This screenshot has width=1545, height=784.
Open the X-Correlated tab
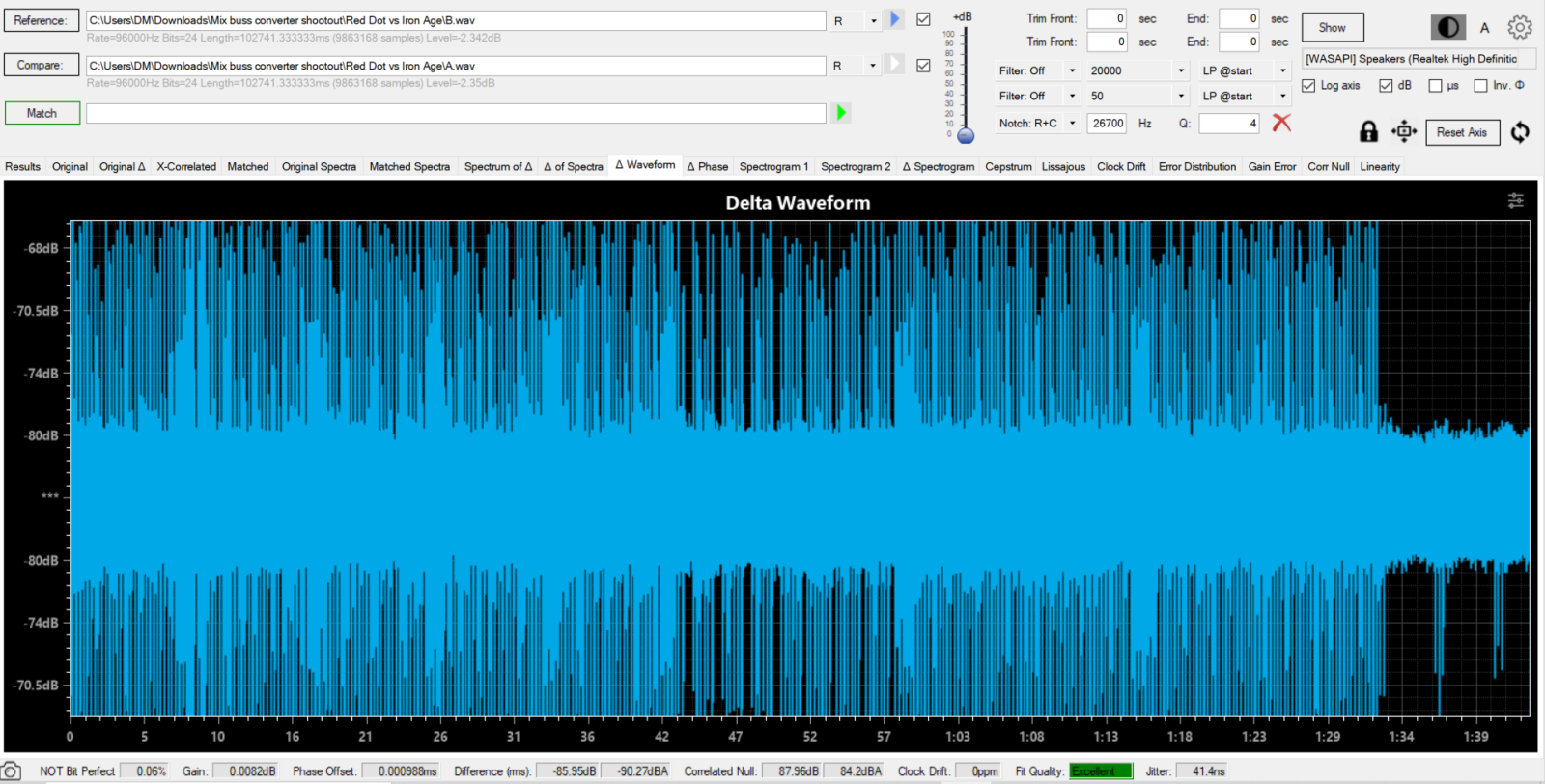[186, 166]
